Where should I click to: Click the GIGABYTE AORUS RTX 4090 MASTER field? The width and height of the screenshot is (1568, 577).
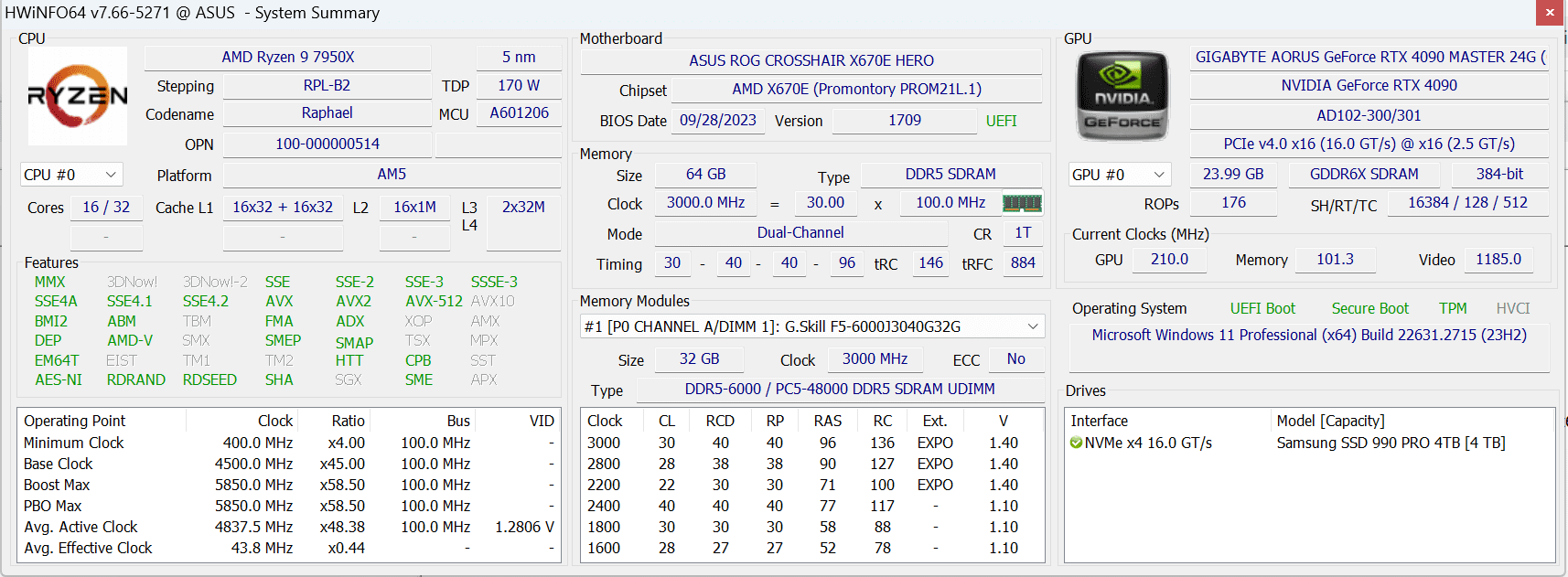pyautogui.click(x=1369, y=57)
